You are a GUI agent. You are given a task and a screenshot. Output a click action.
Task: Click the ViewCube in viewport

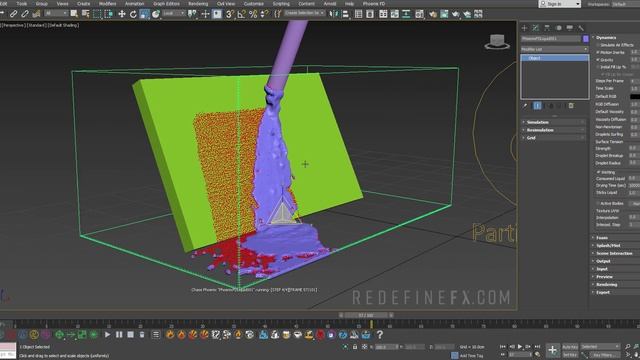(x=497, y=42)
